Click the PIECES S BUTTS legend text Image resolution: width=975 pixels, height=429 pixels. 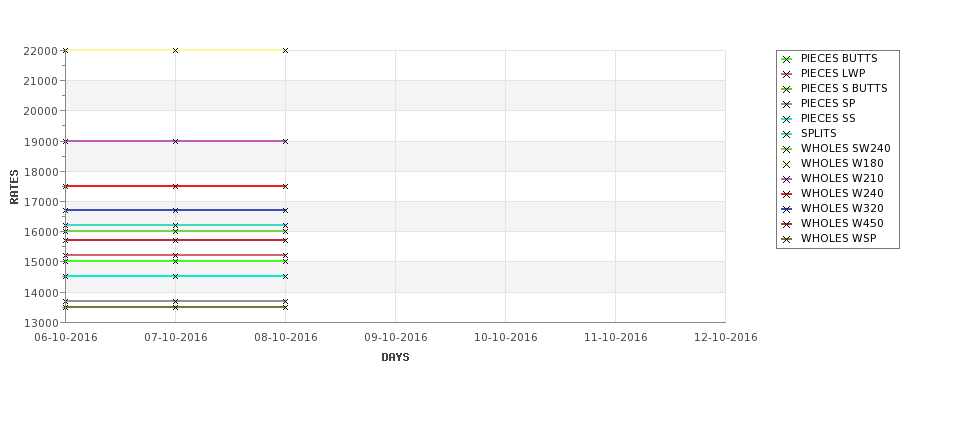coord(844,89)
